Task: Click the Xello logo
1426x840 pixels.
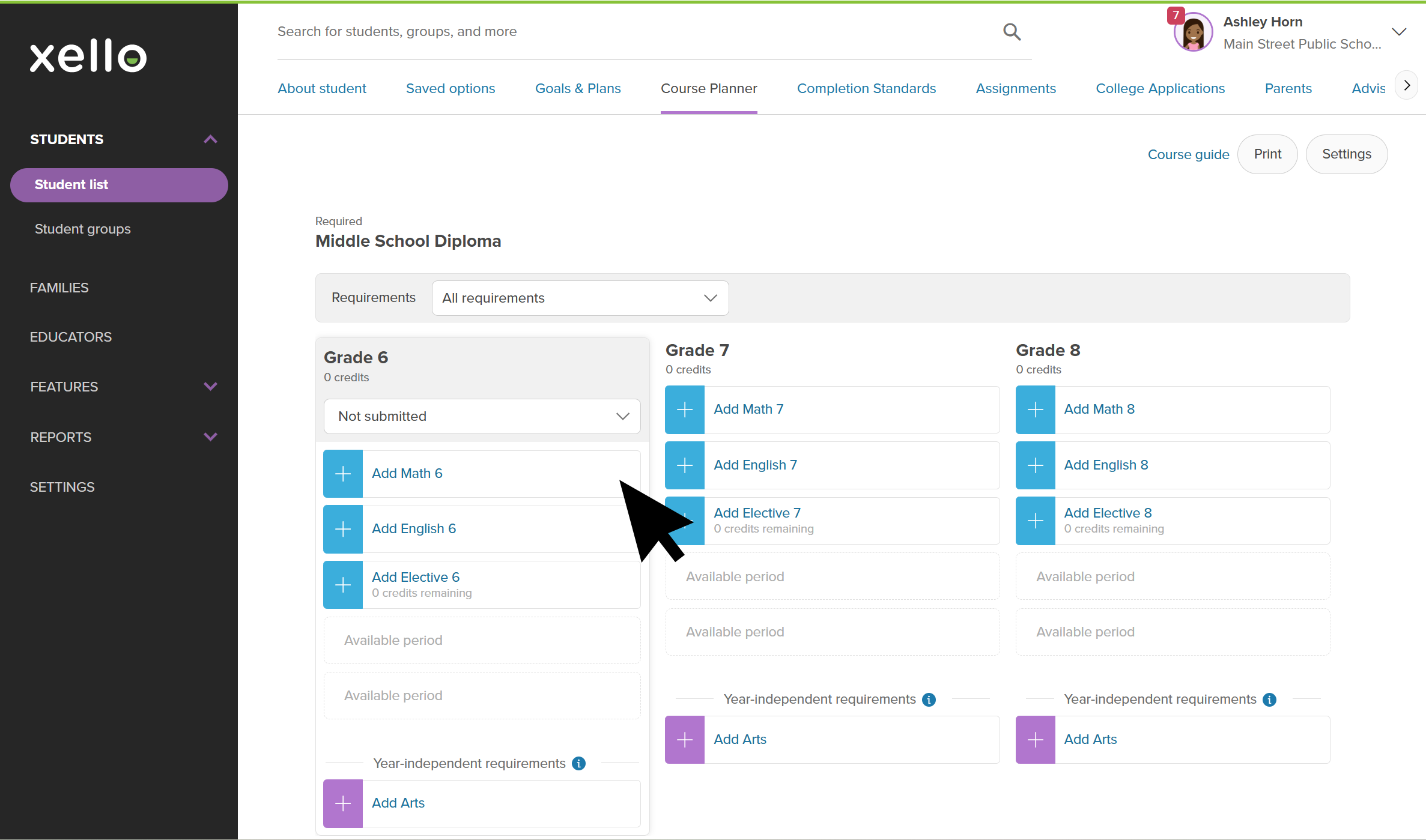Action: [x=88, y=56]
